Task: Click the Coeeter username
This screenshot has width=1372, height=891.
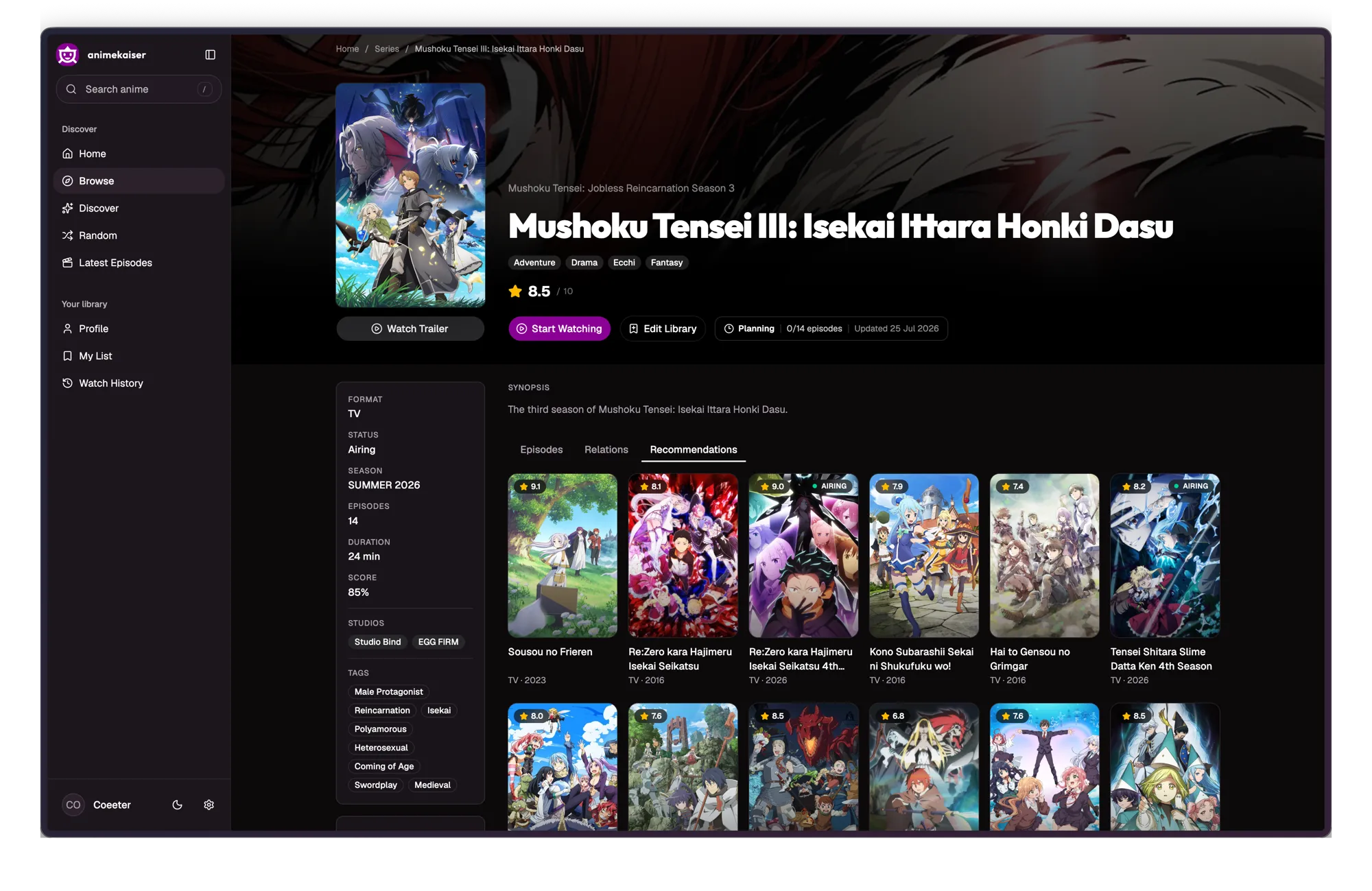Action: click(x=112, y=805)
